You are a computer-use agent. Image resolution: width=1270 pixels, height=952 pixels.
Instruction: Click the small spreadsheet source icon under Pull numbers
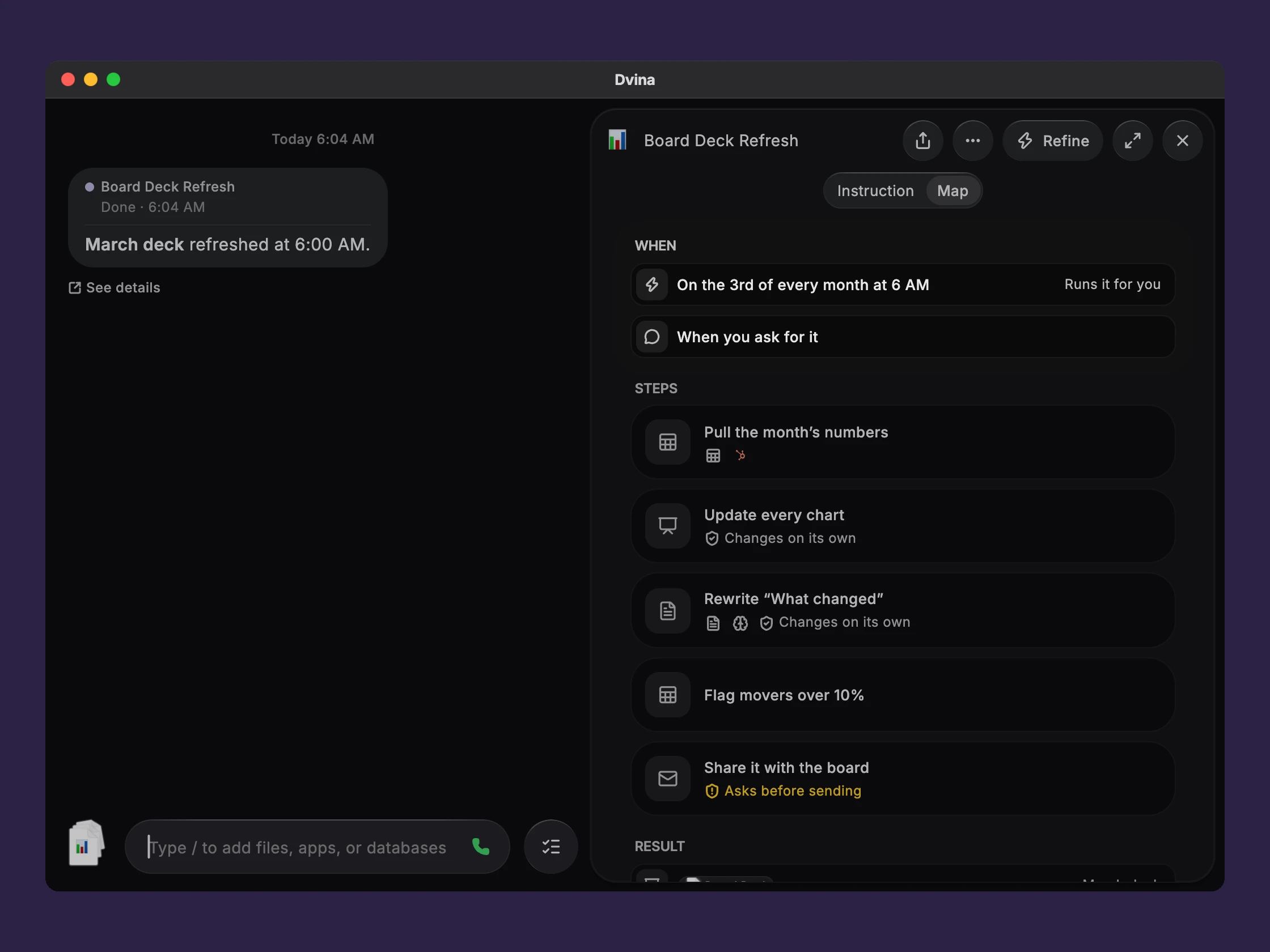[713, 456]
